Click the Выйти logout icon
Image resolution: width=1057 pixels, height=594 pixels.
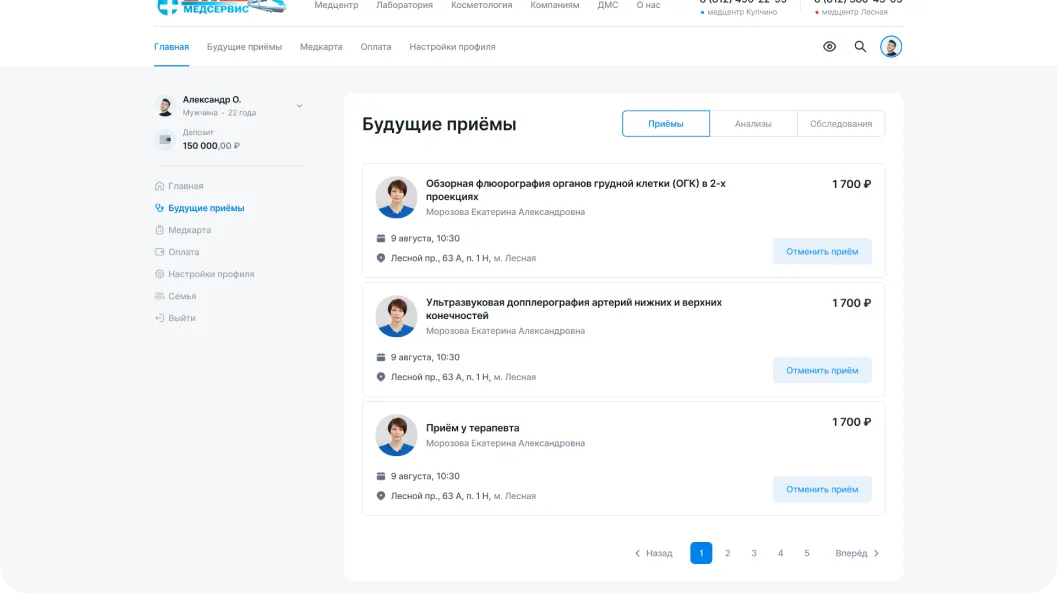tap(159, 318)
